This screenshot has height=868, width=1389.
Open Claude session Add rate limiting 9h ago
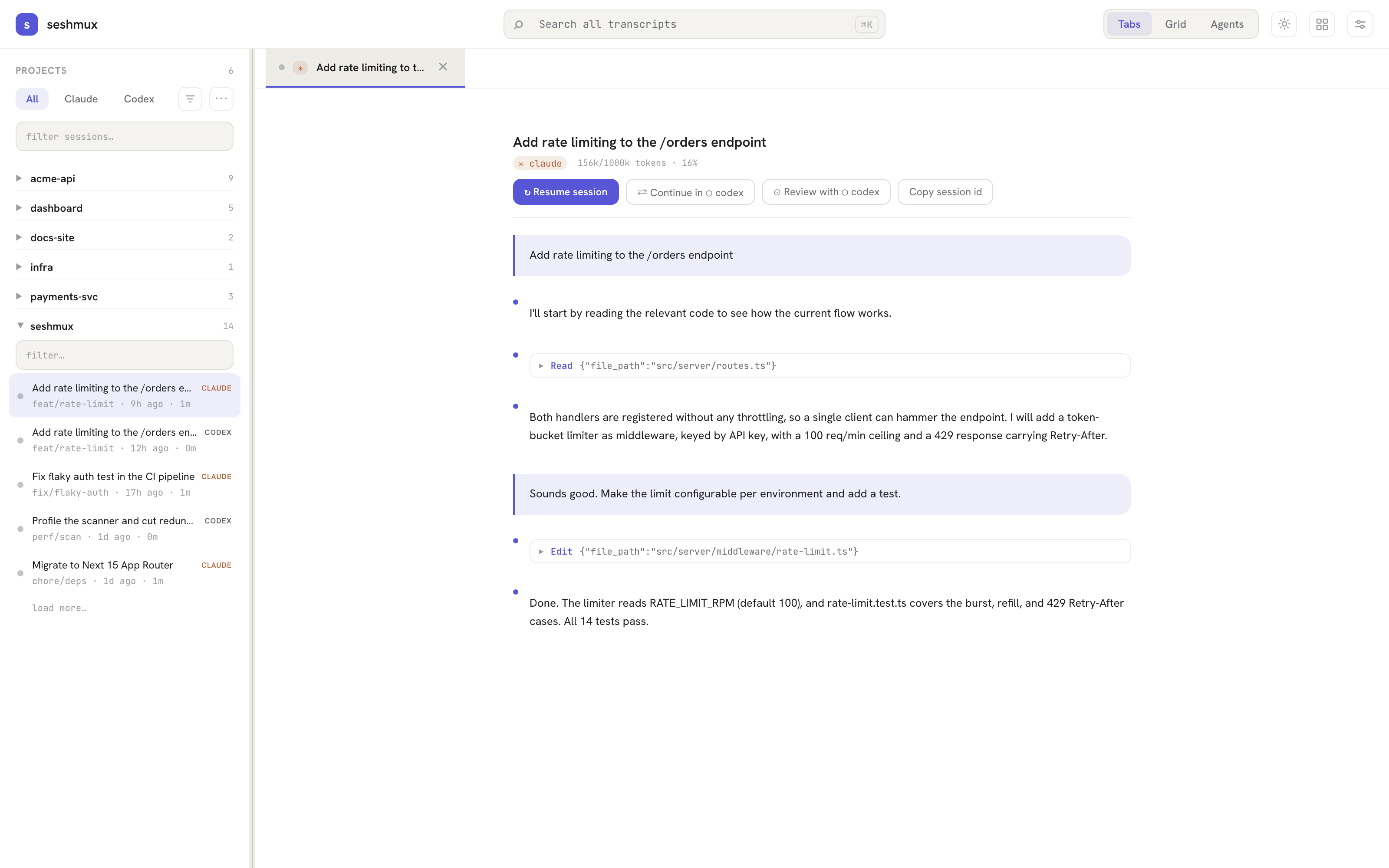coord(124,395)
